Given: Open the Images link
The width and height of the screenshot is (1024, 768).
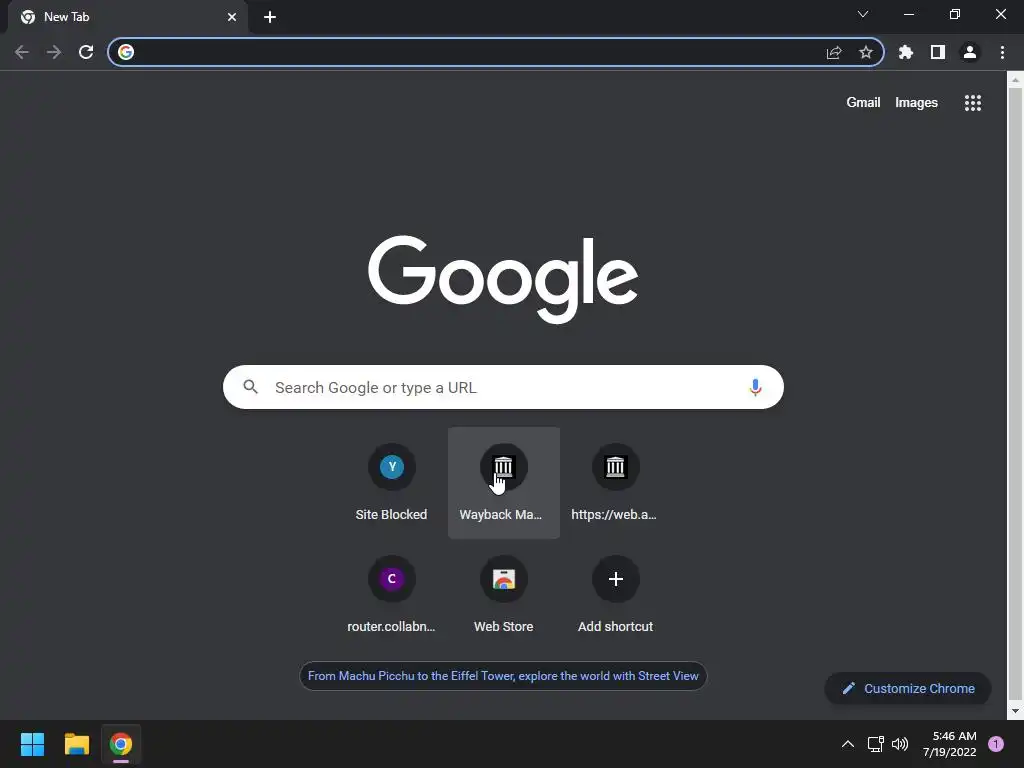Looking at the screenshot, I should (916, 103).
